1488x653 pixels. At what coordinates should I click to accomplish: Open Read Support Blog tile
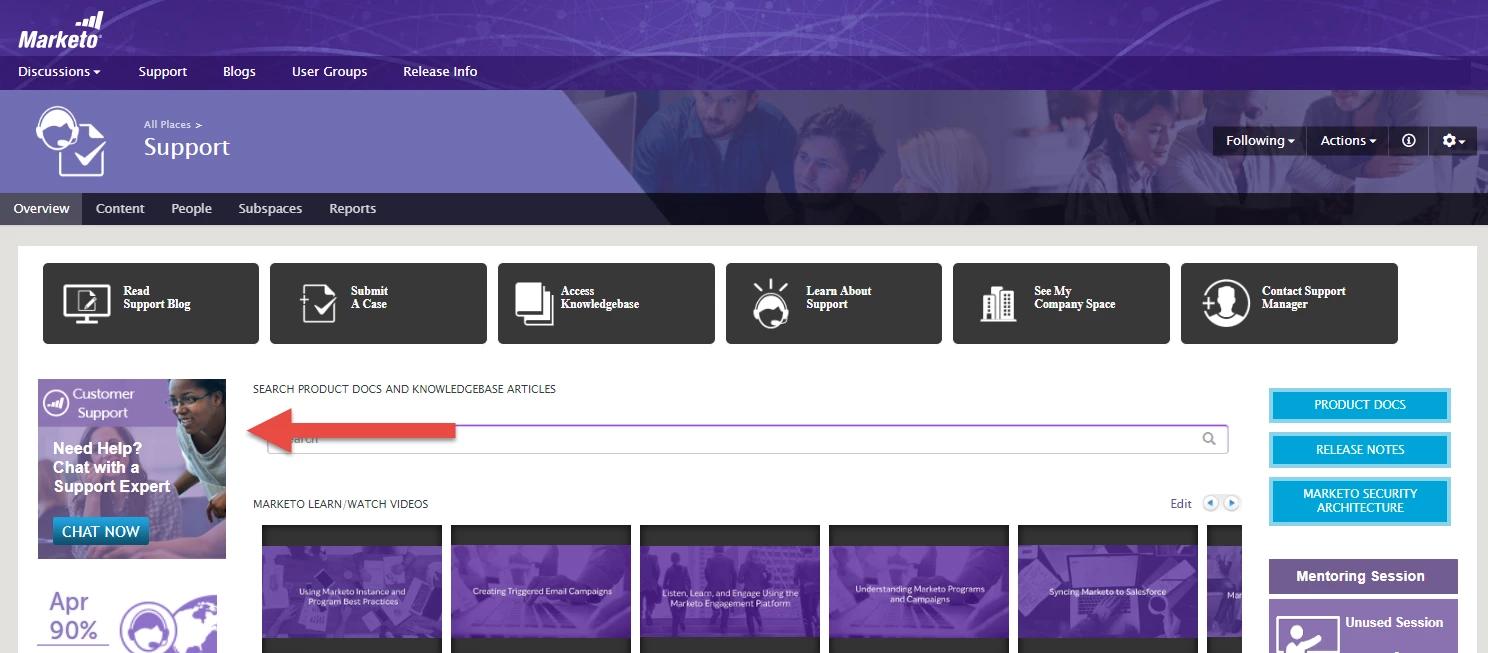pos(151,303)
